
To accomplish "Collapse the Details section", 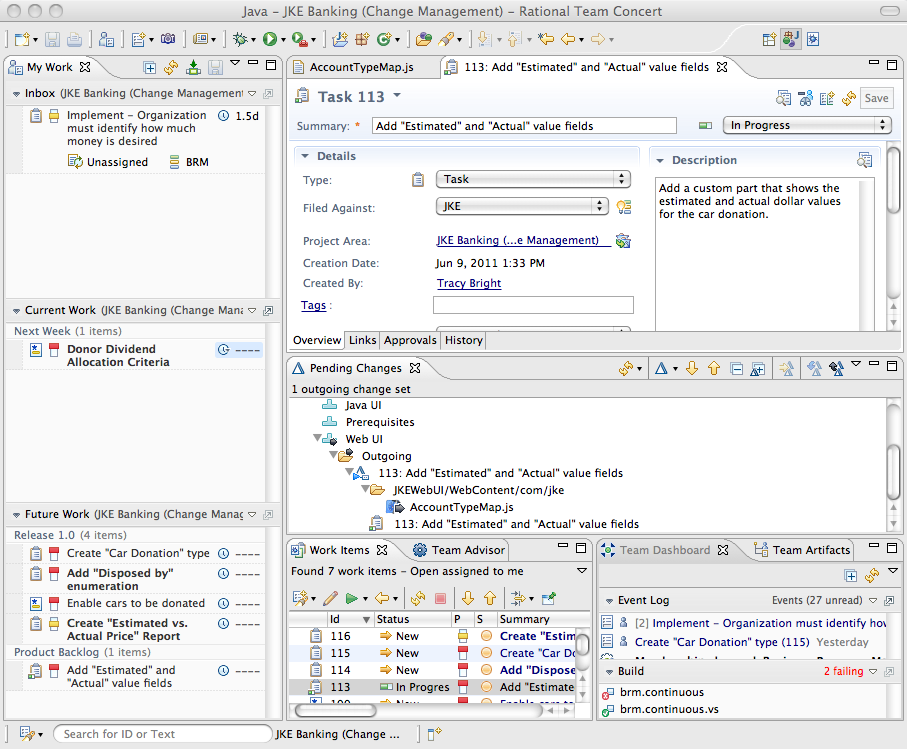I will coord(305,156).
